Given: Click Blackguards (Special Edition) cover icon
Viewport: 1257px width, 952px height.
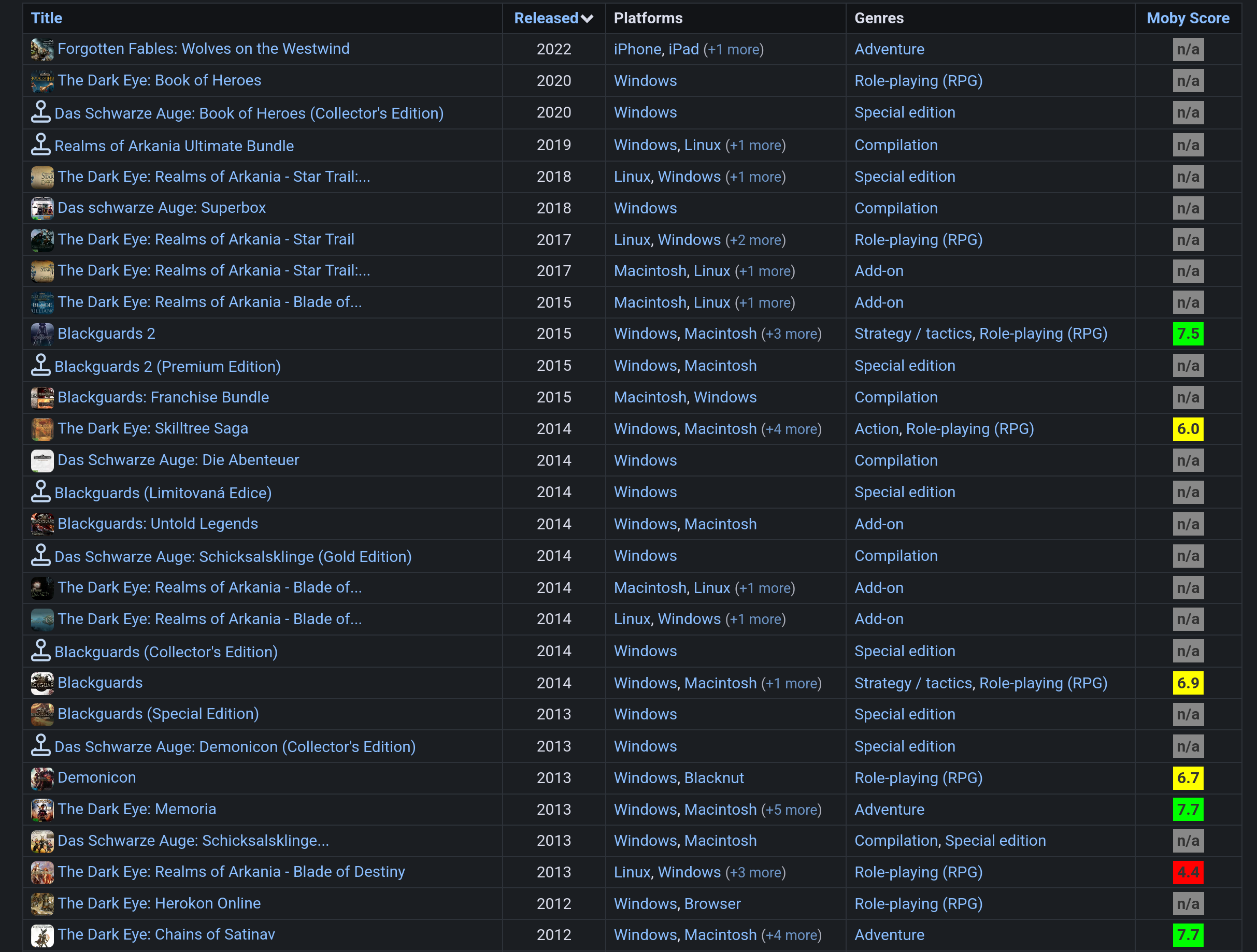Looking at the screenshot, I should pyautogui.click(x=42, y=715).
